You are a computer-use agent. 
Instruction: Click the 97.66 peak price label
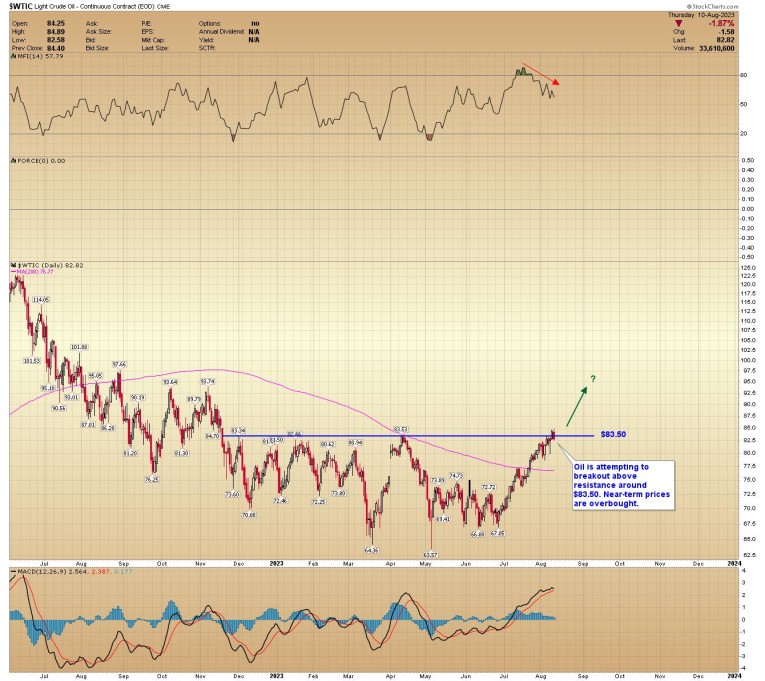(119, 364)
